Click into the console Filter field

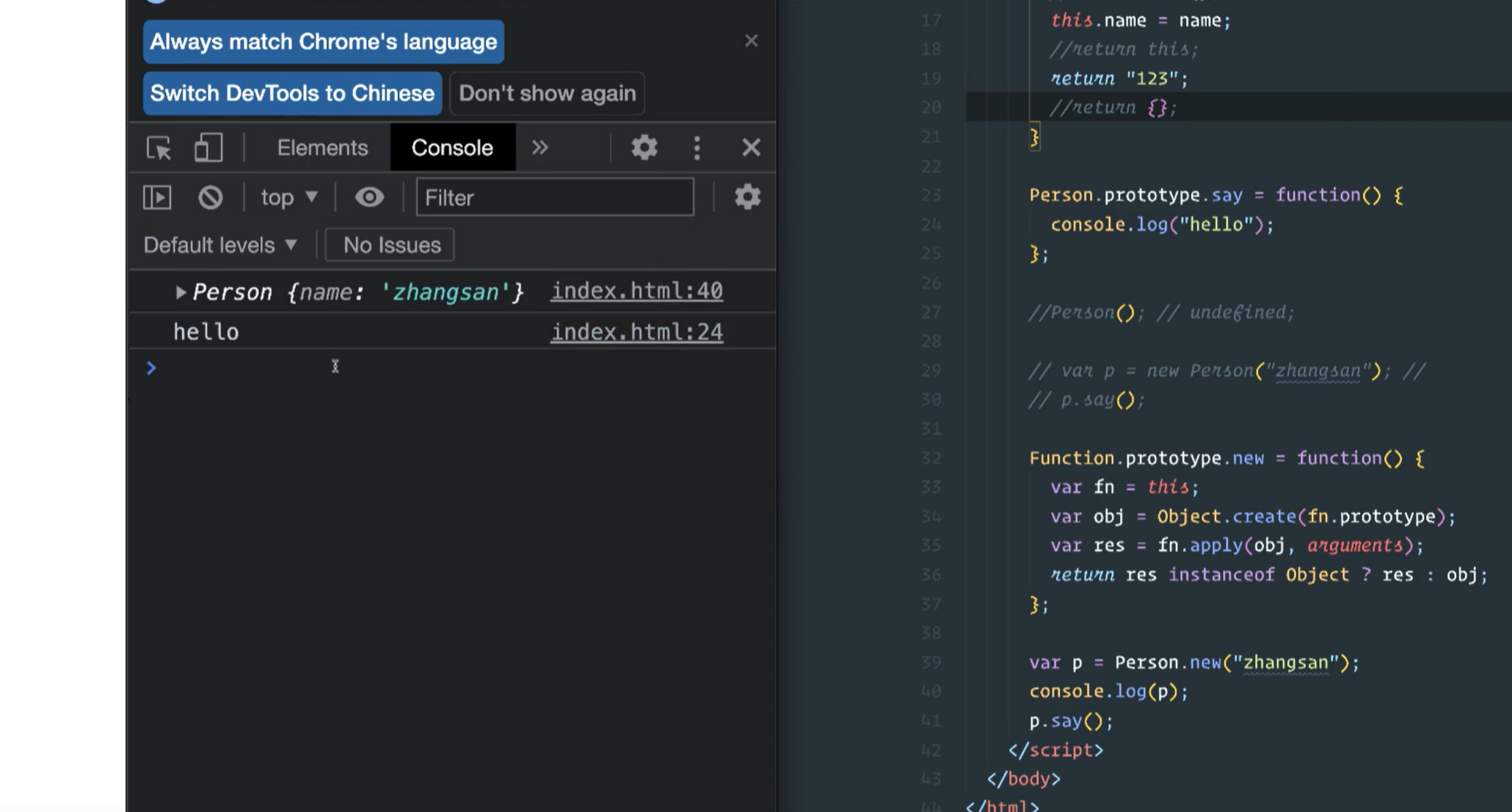554,197
